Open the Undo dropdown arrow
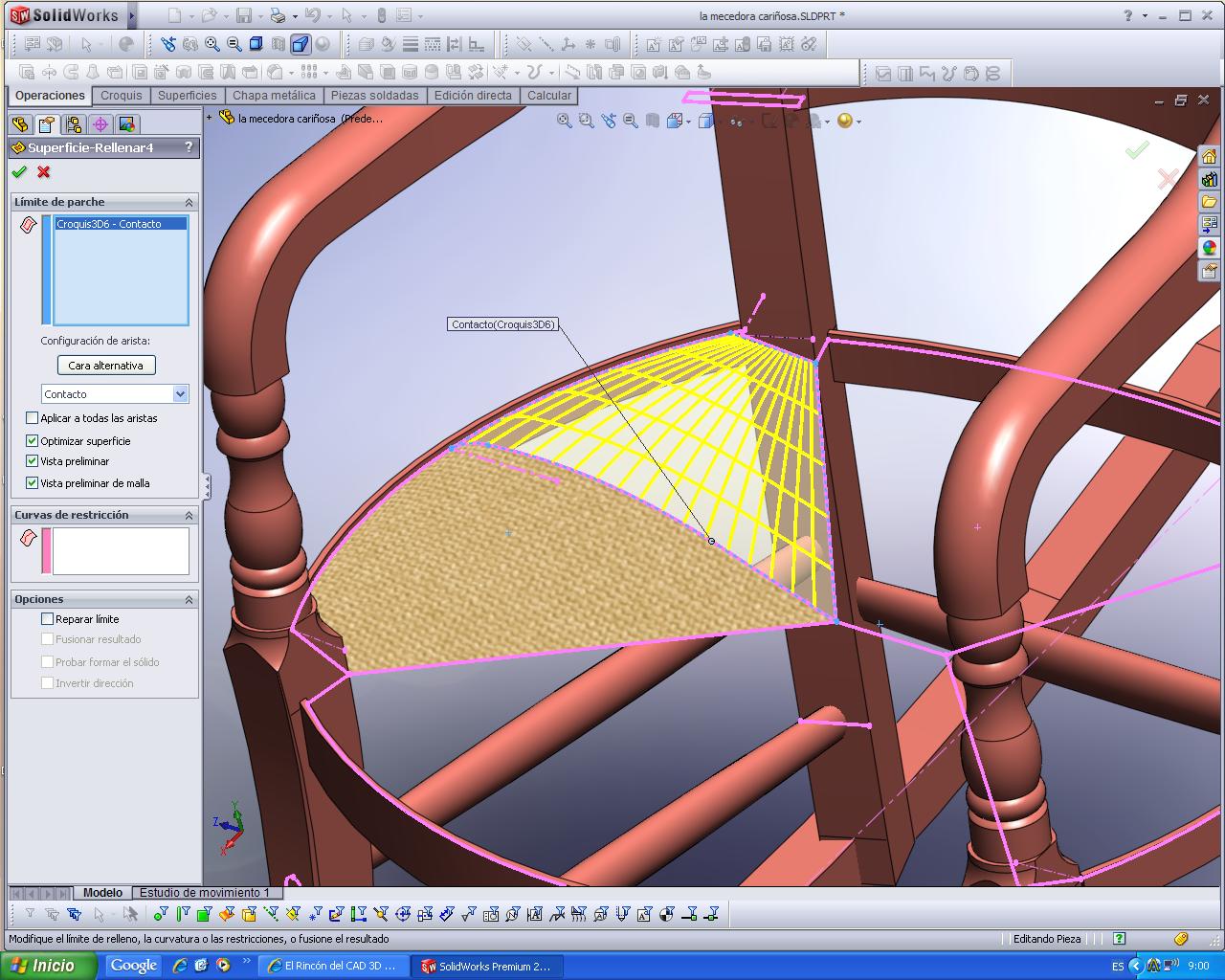The width and height of the screenshot is (1225, 980). (x=328, y=16)
